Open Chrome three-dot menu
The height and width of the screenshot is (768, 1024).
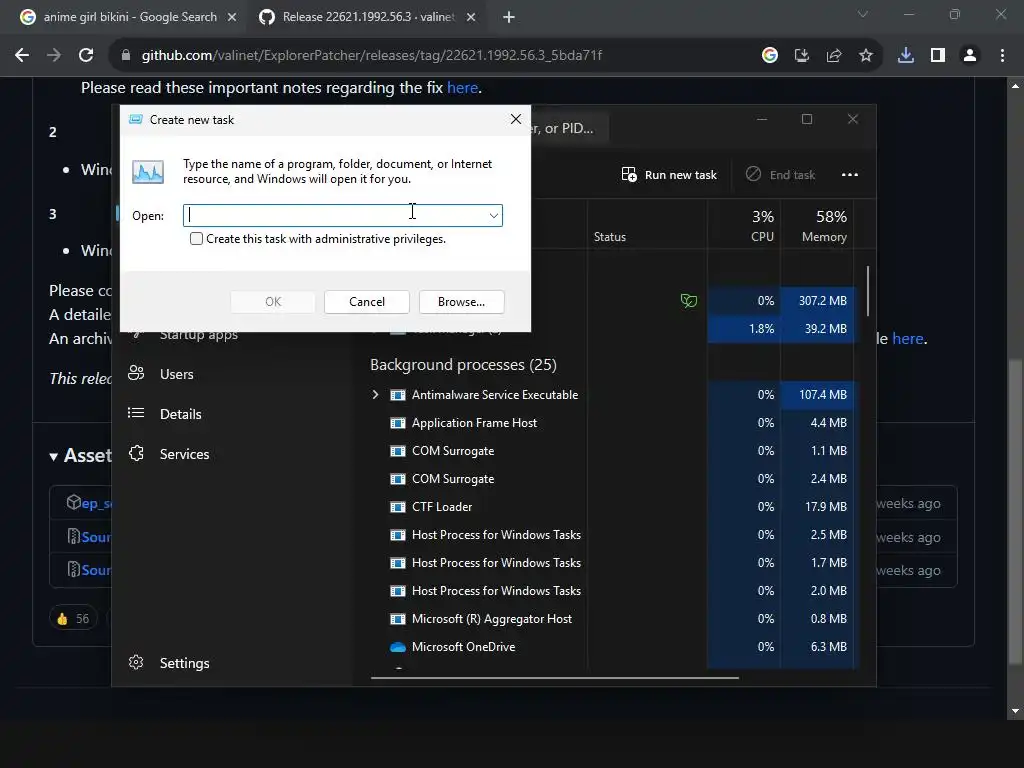pos(1002,56)
